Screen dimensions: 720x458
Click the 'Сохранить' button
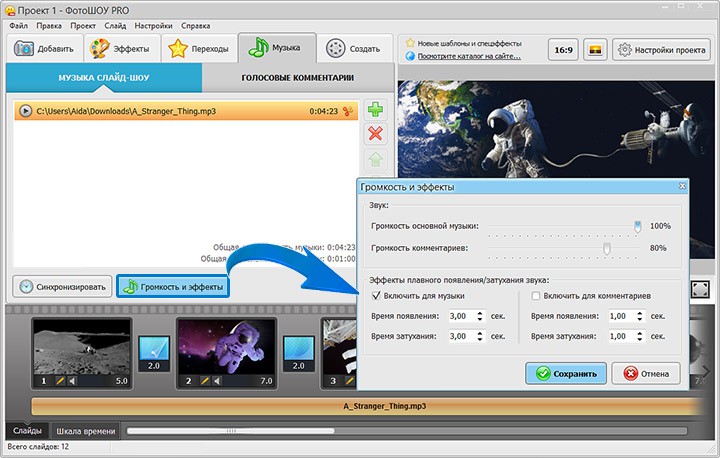(x=566, y=373)
